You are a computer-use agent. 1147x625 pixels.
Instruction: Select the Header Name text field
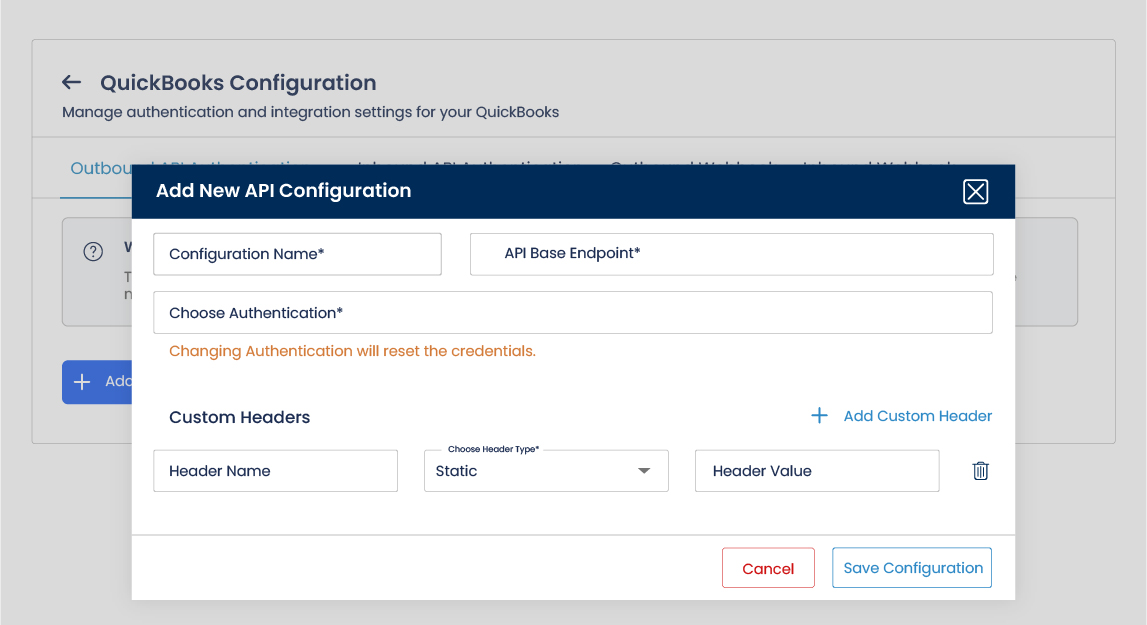[275, 471]
